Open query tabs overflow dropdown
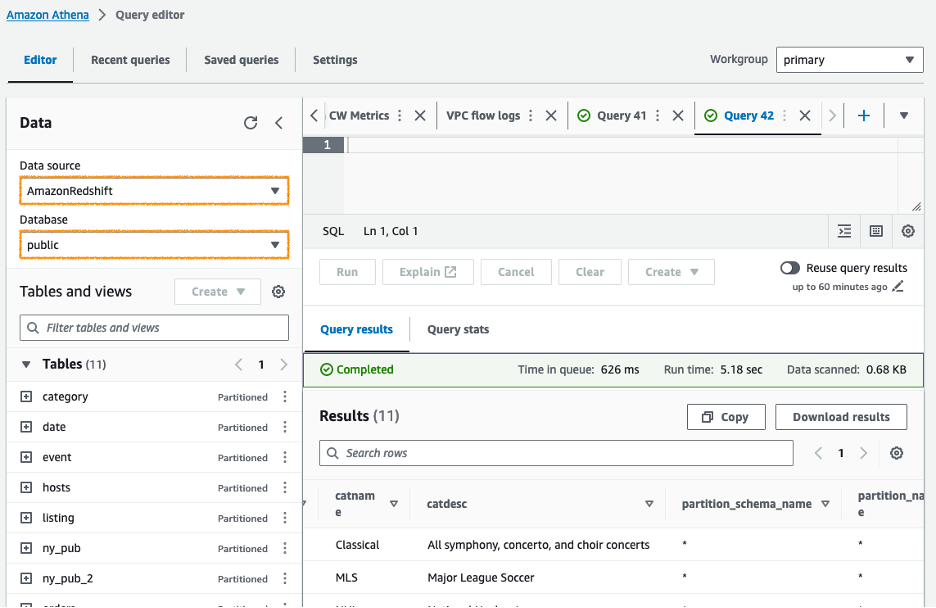Viewport: 936px width, 608px height. tap(904, 116)
